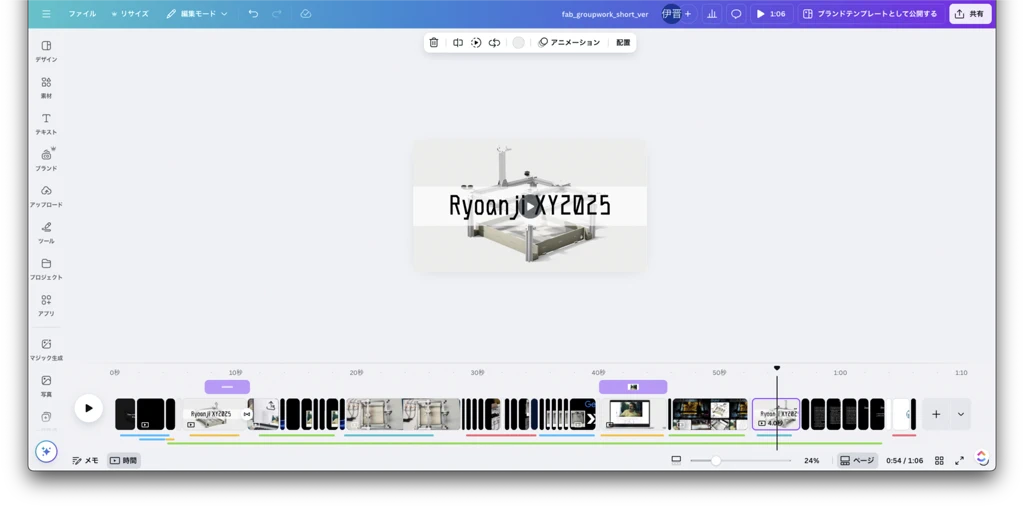
Task: Add a collaborator with the plus icon
Action: click(688, 14)
